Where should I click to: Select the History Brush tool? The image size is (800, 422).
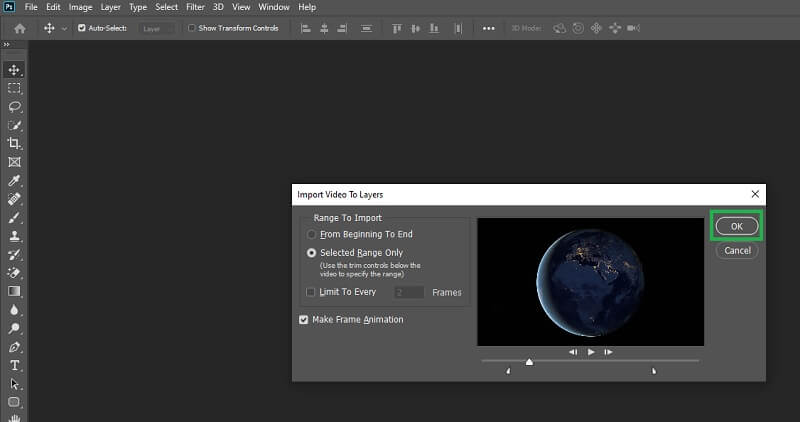[x=14, y=255]
